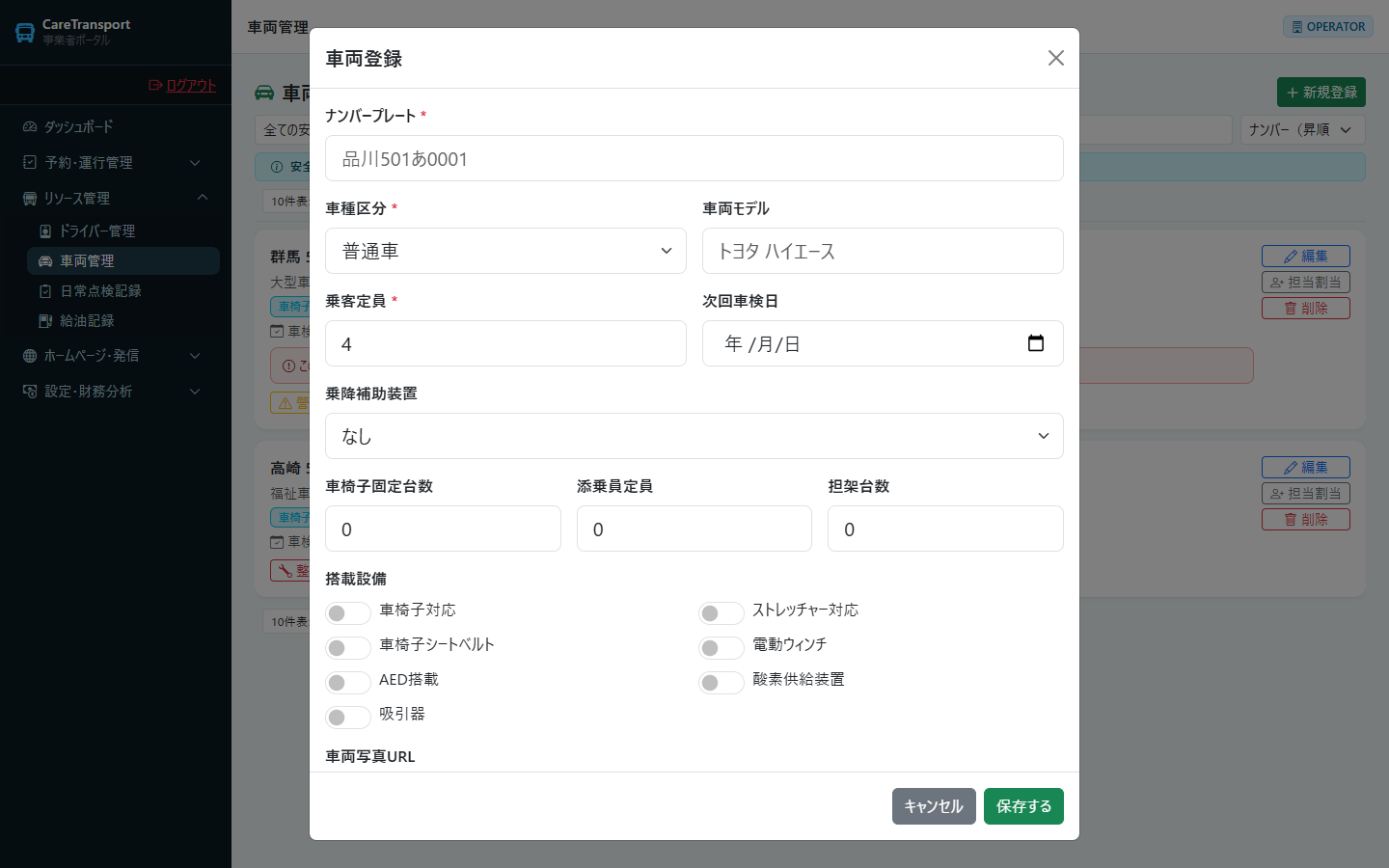The width and height of the screenshot is (1389, 868).
Task: Open 日常点検記録 in the sidebar
Action: pos(123,291)
